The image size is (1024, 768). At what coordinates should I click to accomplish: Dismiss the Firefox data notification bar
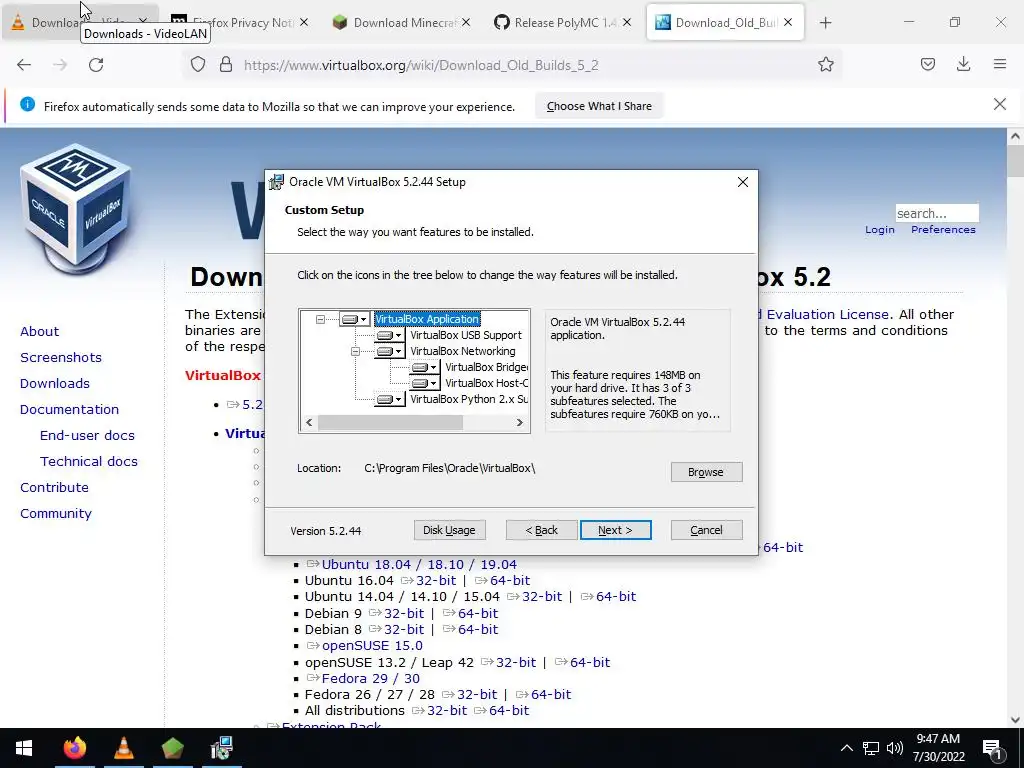1000,104
